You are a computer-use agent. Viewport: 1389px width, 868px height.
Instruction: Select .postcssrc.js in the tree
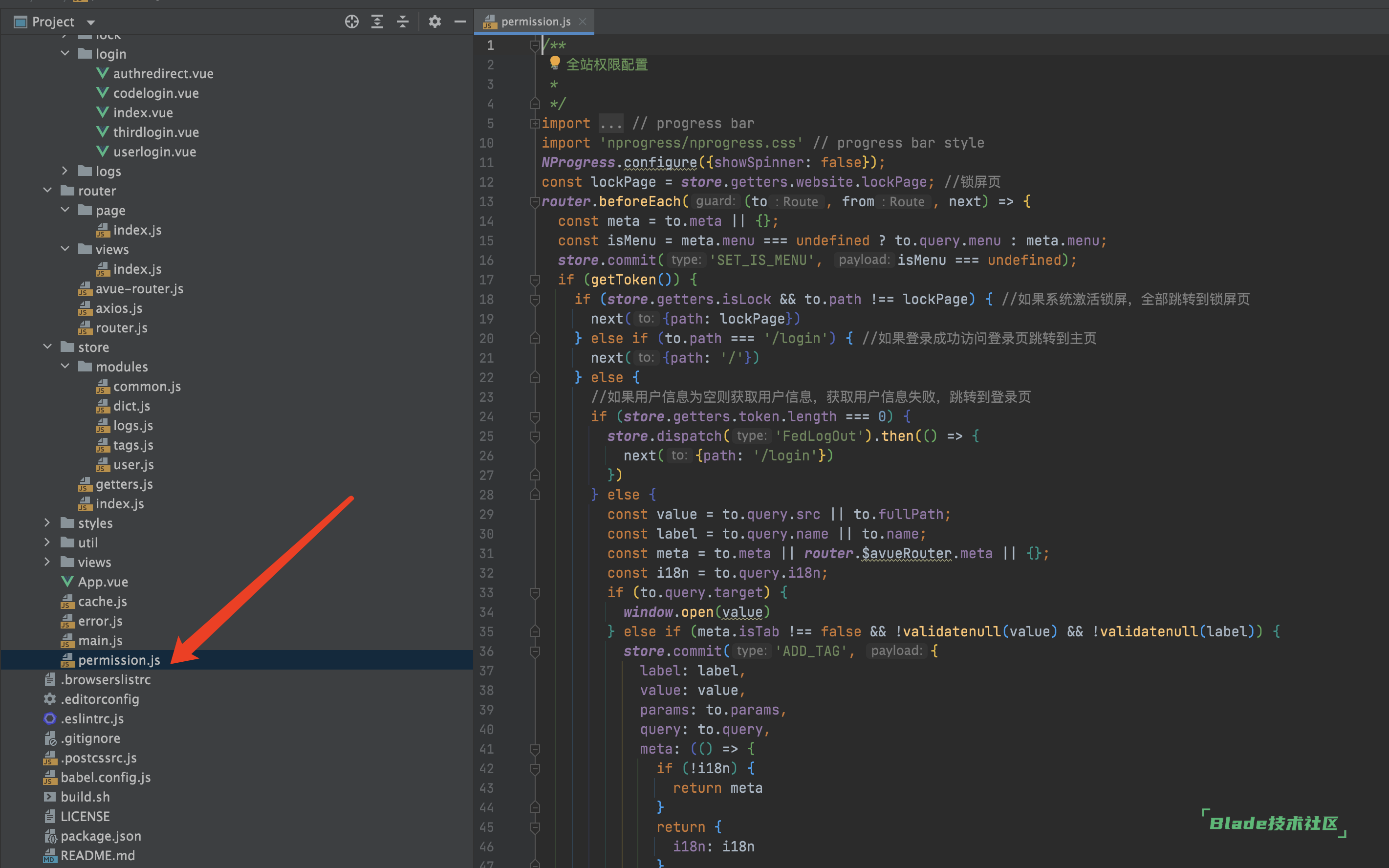[99, 758]
